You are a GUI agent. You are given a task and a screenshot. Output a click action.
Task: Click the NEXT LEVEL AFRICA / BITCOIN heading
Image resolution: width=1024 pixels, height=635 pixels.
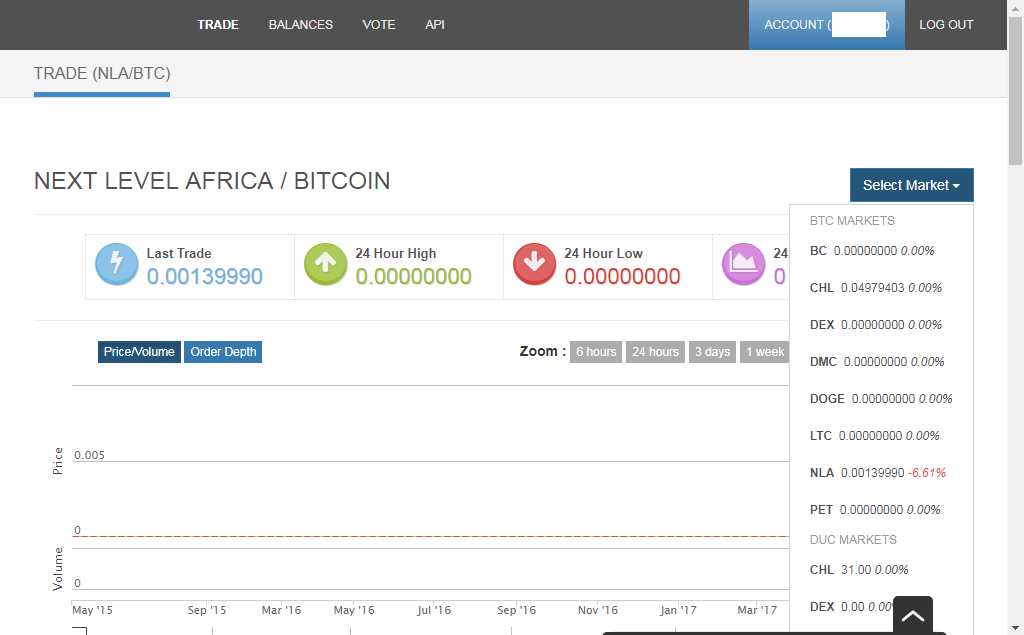pos(212,181)
